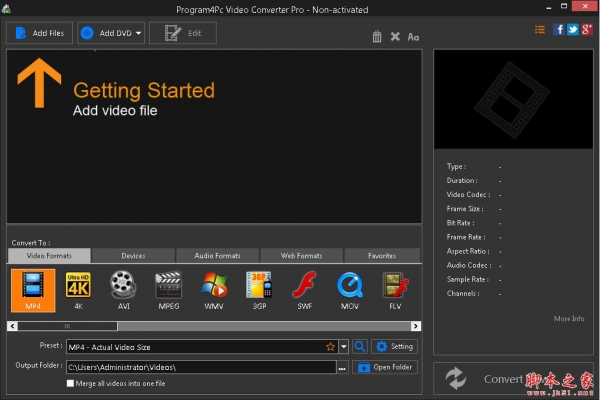Screen dimensions: 600x400
Task: Toggle the preset favorite star
Action: (330, 347)
